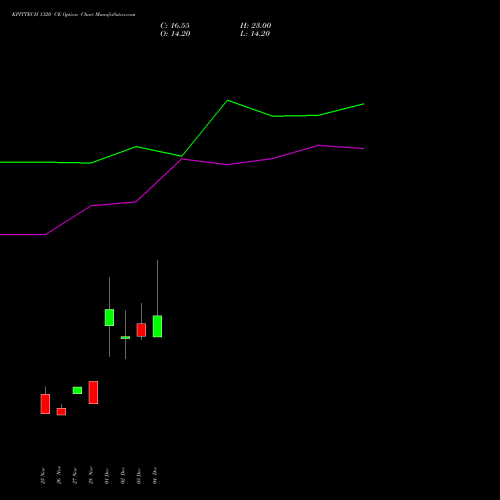
Task: Click the 25 Nov date label
Action: (x=43, y=476)
